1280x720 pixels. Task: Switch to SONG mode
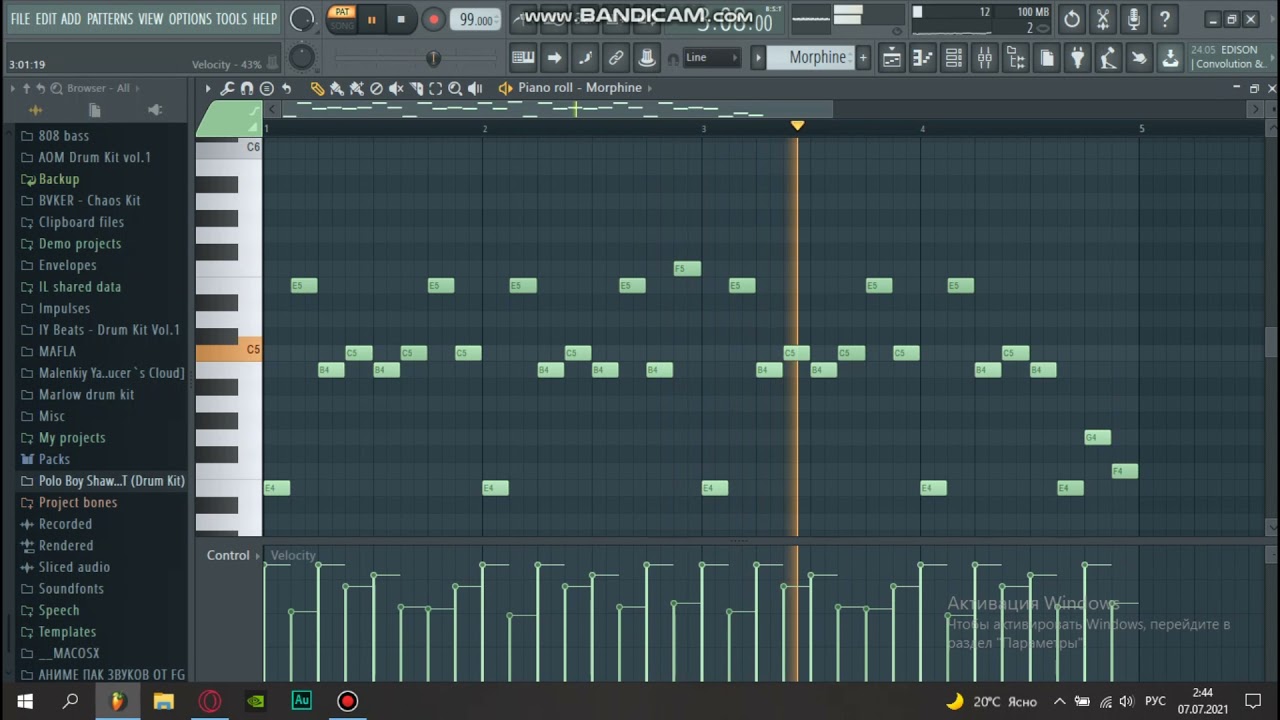click(x=342, y=26)
